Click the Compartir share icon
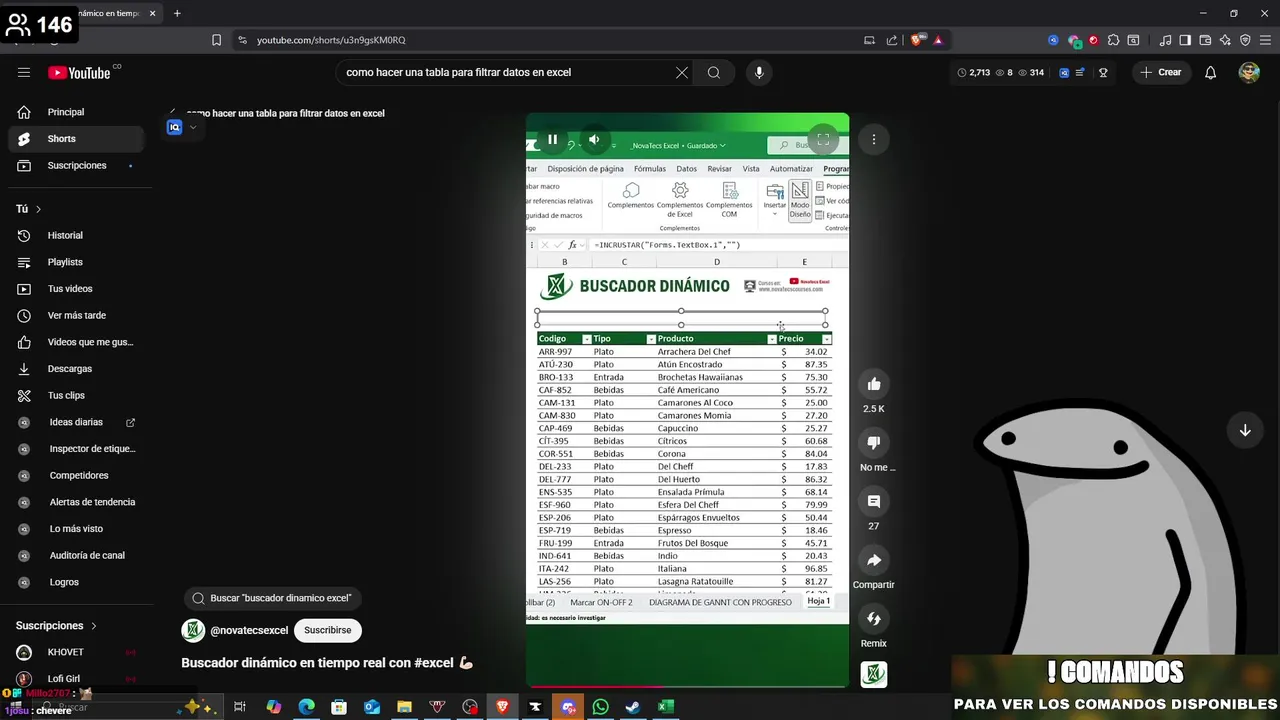1280x720 pixels. (874, 560)
